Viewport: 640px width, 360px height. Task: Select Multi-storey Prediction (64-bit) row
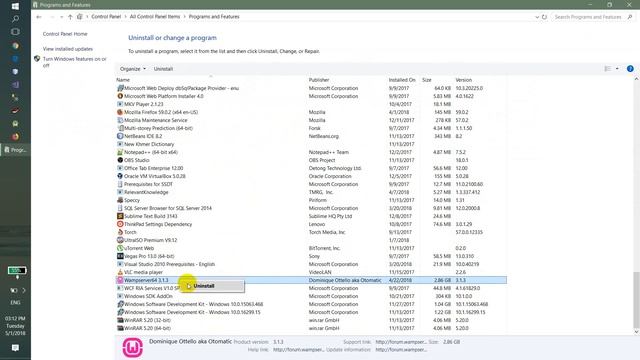coord(311,128)
